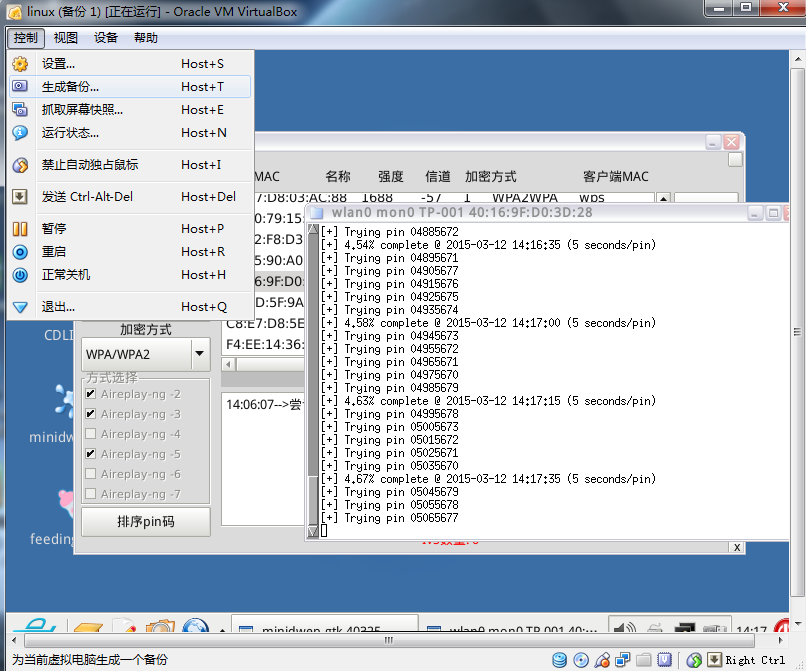Enable the Aireplay-ng -6 checkbox
This screenshot has height=671, width=806.
coord(90,474)
